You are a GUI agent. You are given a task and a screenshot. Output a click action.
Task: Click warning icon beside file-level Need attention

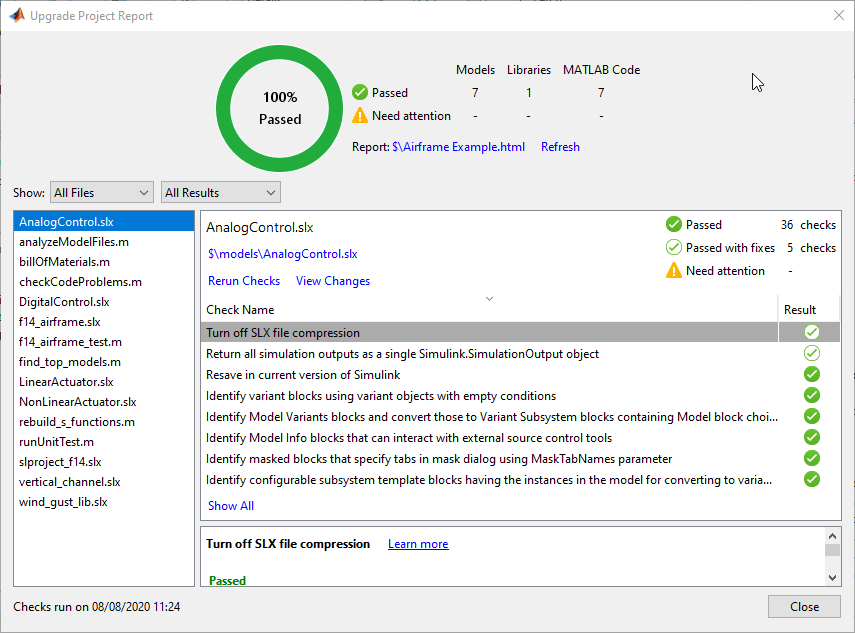point(674,270)
